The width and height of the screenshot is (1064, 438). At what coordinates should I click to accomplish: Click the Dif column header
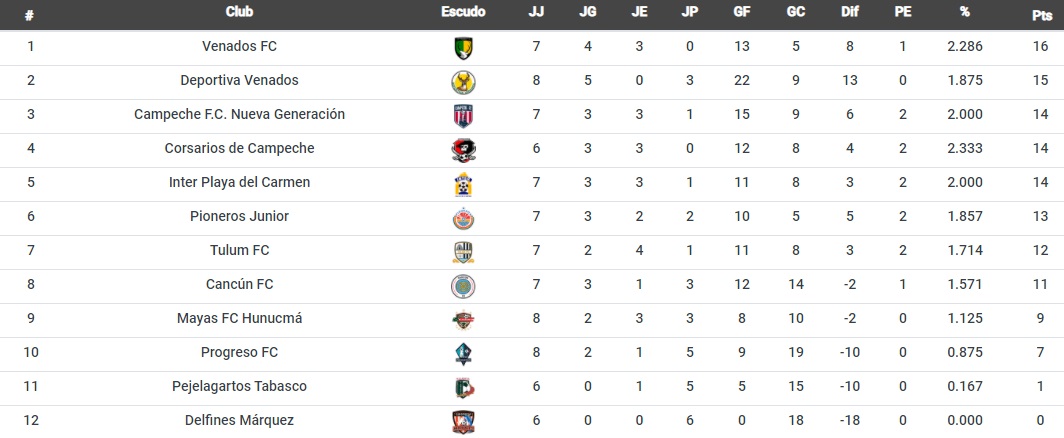tap(850, 12)
